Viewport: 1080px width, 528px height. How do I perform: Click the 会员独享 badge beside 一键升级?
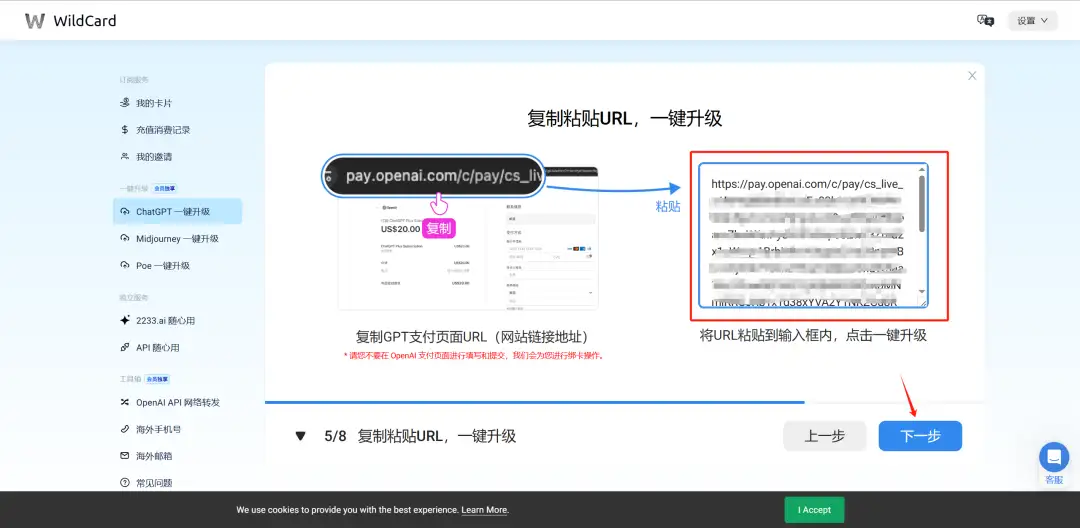click(x=165, y=188)
